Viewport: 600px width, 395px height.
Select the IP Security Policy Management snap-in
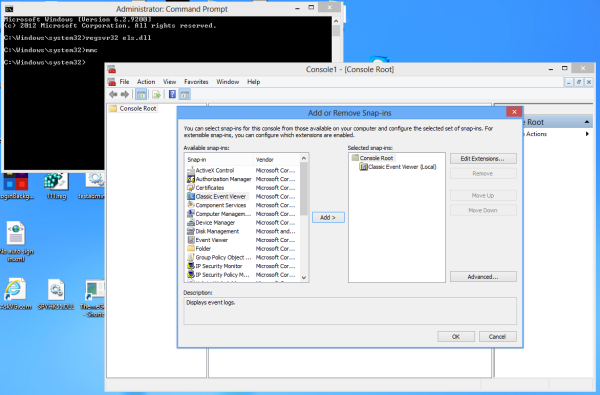click(218, 275)
